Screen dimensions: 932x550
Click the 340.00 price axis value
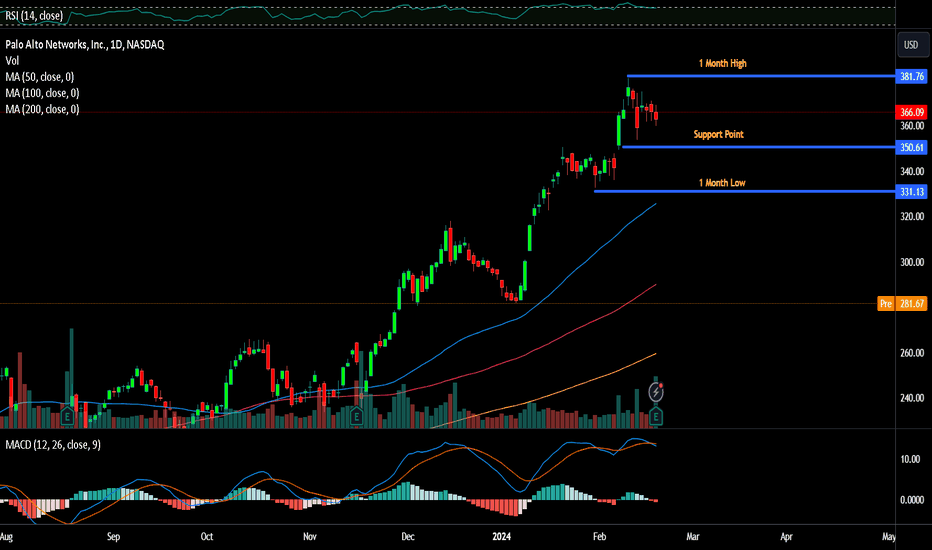[912, 171]
